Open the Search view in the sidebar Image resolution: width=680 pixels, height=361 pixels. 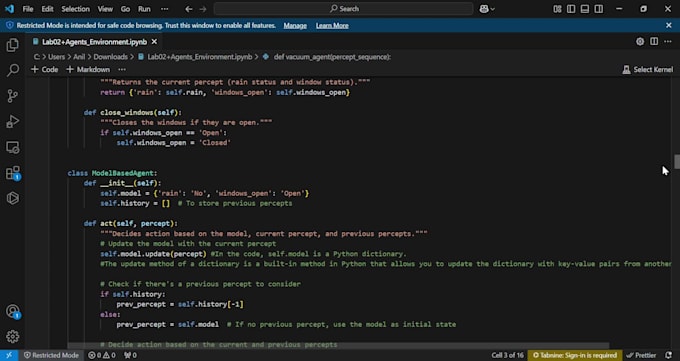pyautogui.click(x=13, y=70)
